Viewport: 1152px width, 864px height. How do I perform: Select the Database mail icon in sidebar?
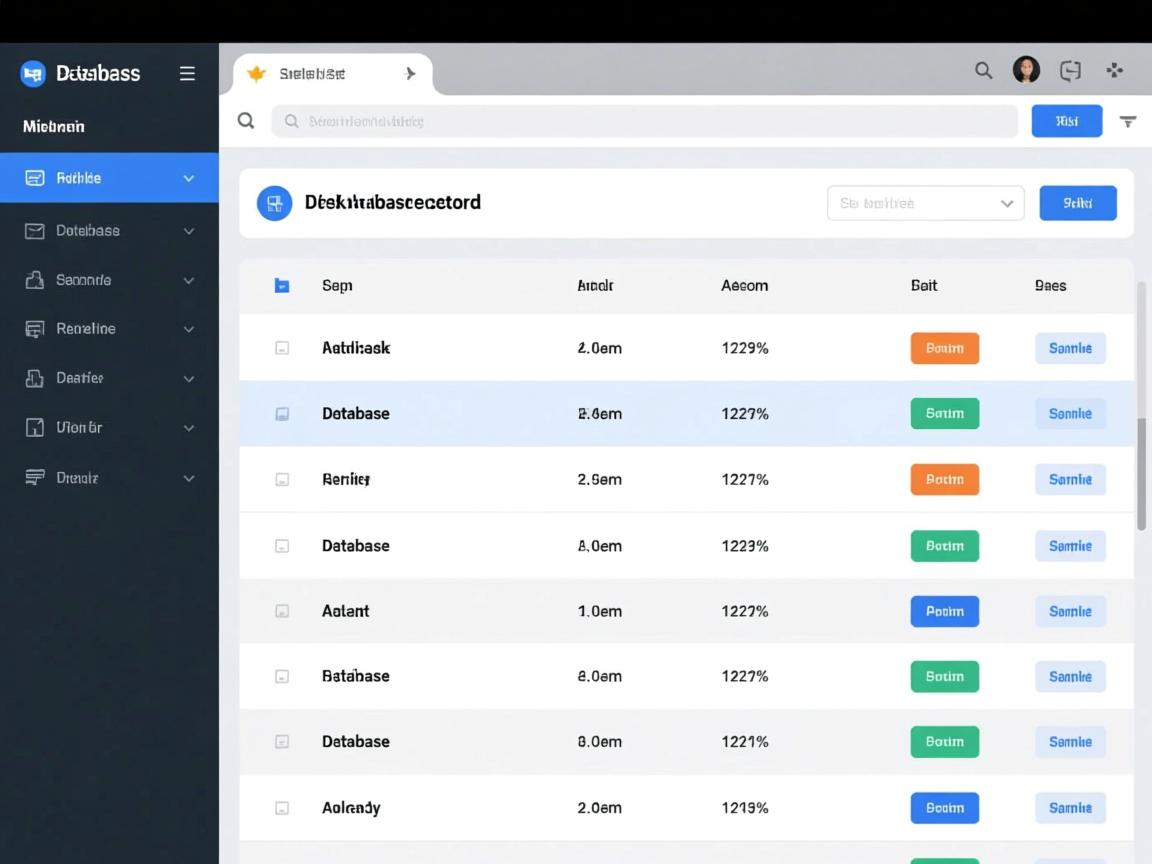click(x=34, y=230)
